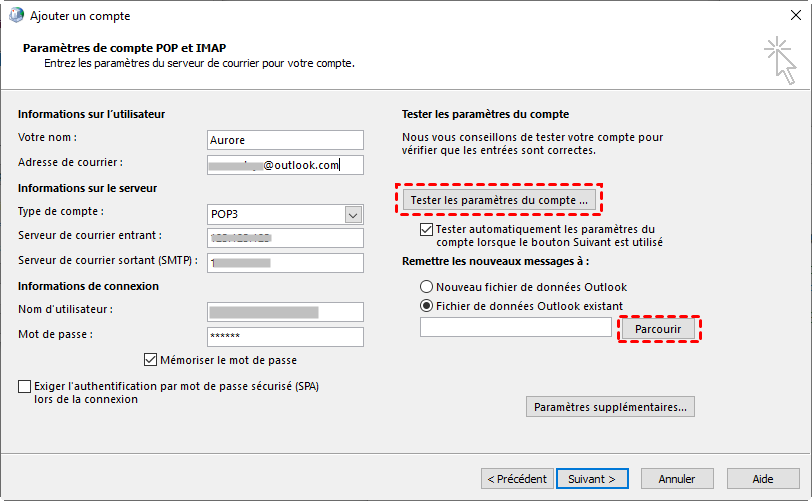Select Nouveau fichier de données Outlook option

click(x=427, y=287)
